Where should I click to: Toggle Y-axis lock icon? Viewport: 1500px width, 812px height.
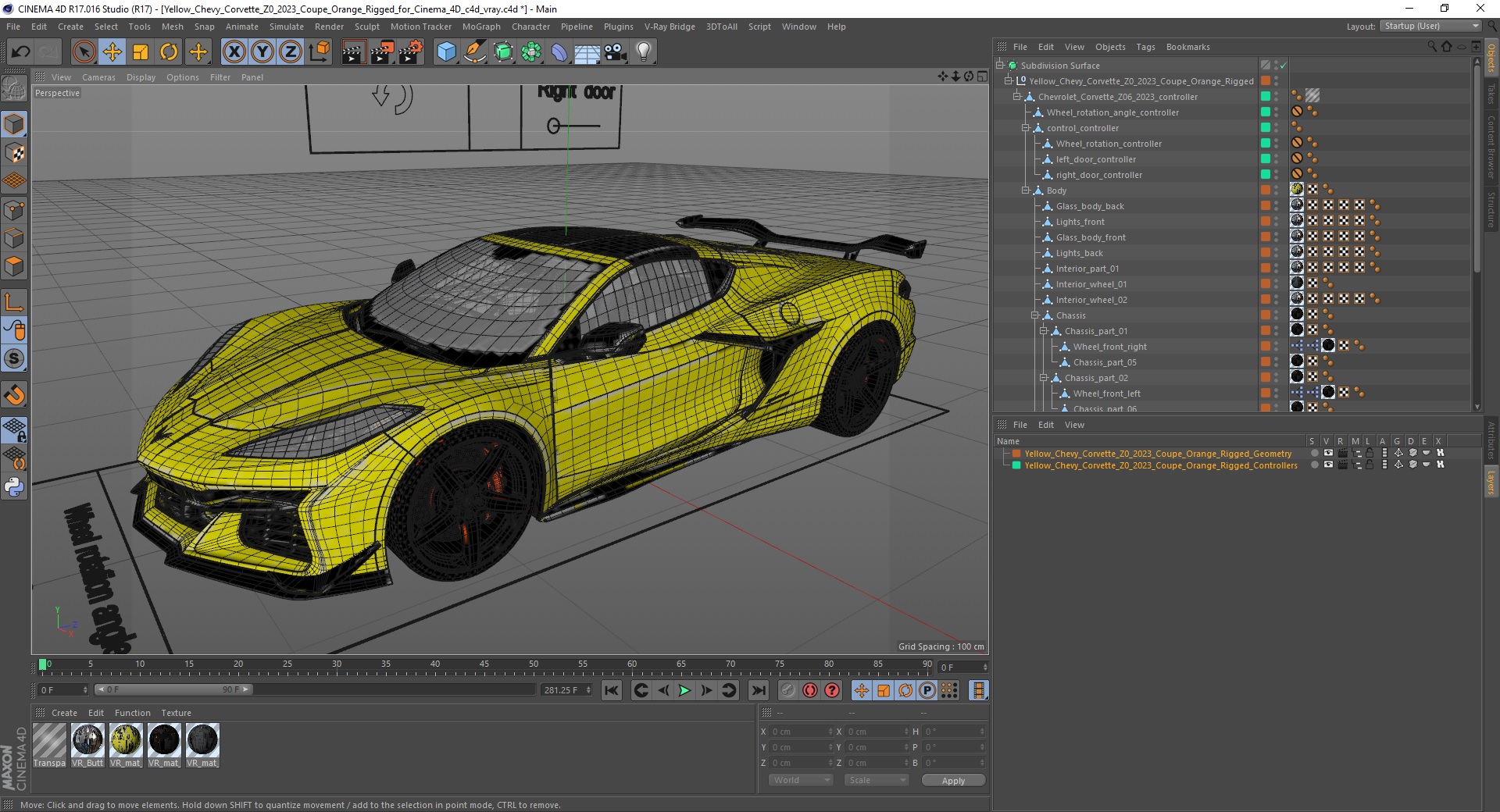pyautogui.click(x=262, y=52)
